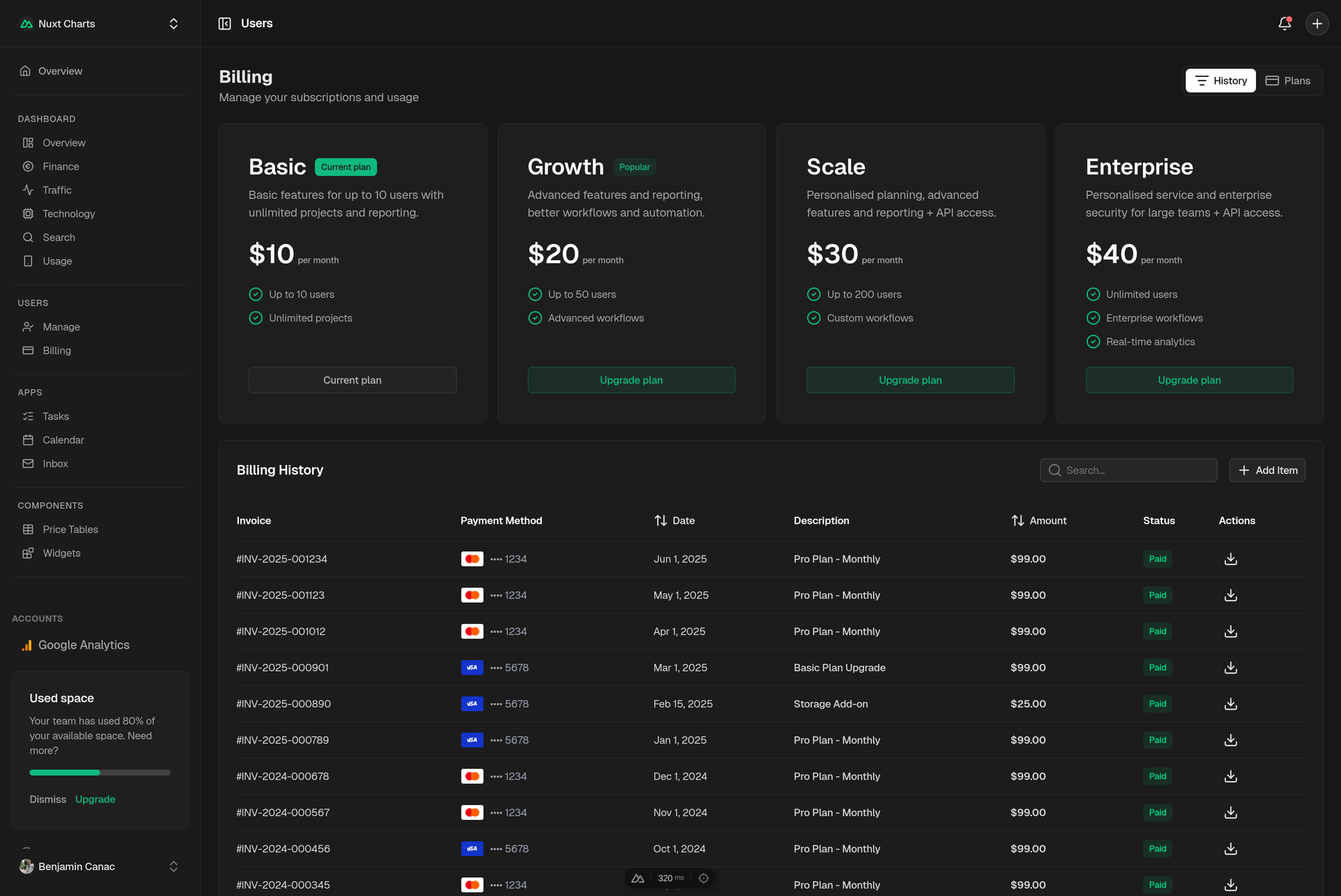
Task: Sort billing history by Date
Action: click(674, 520)
